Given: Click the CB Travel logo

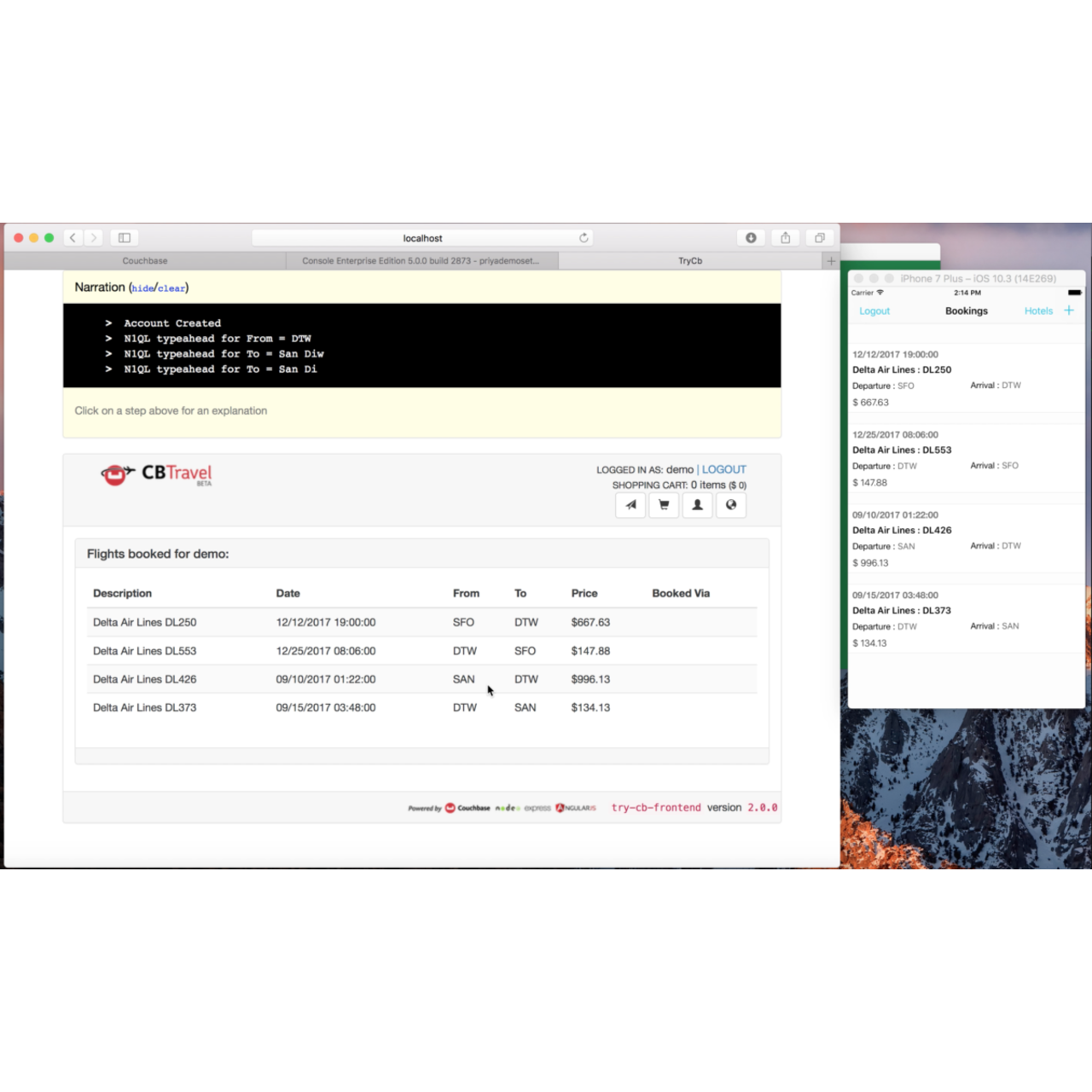Looking at the screenshot, I should pyautogui.click(x=156, y=474).
